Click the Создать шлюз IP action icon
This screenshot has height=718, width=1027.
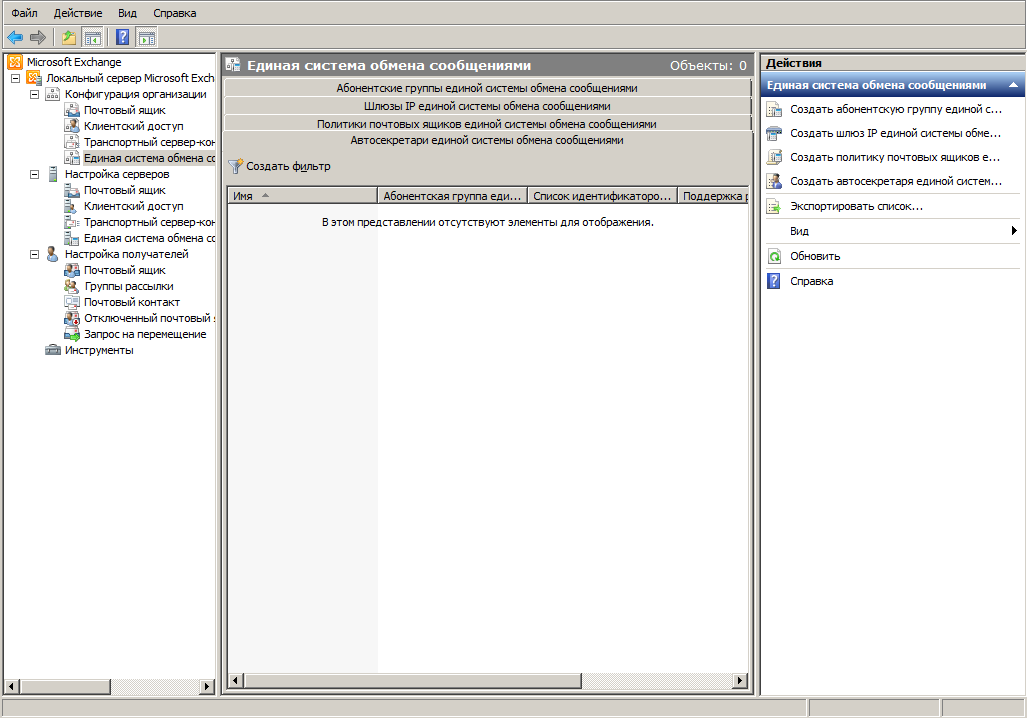coord(774,134)
